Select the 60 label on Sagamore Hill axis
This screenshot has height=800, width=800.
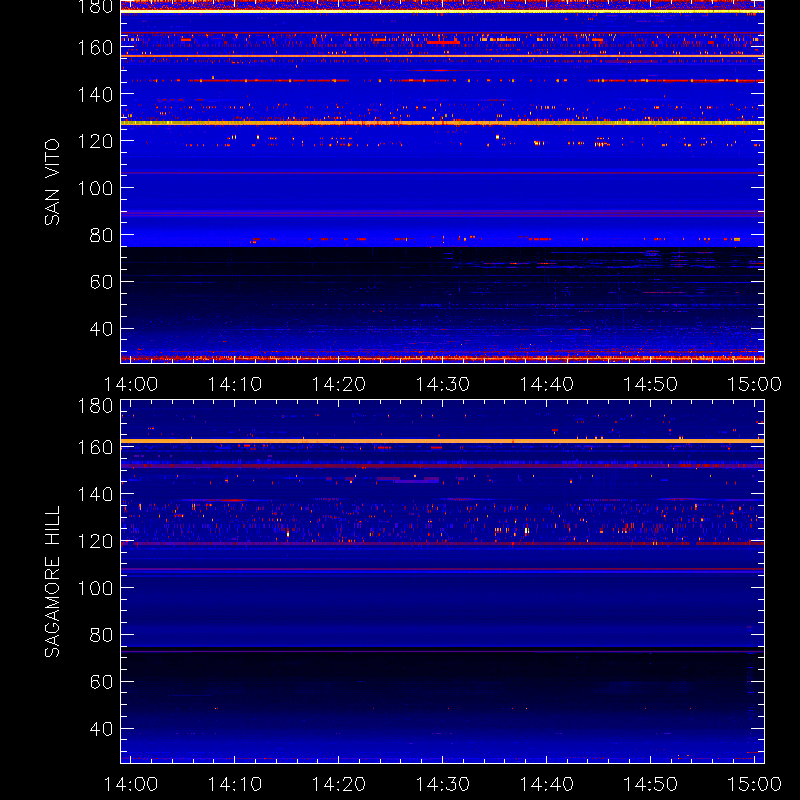tap(101, 682)
